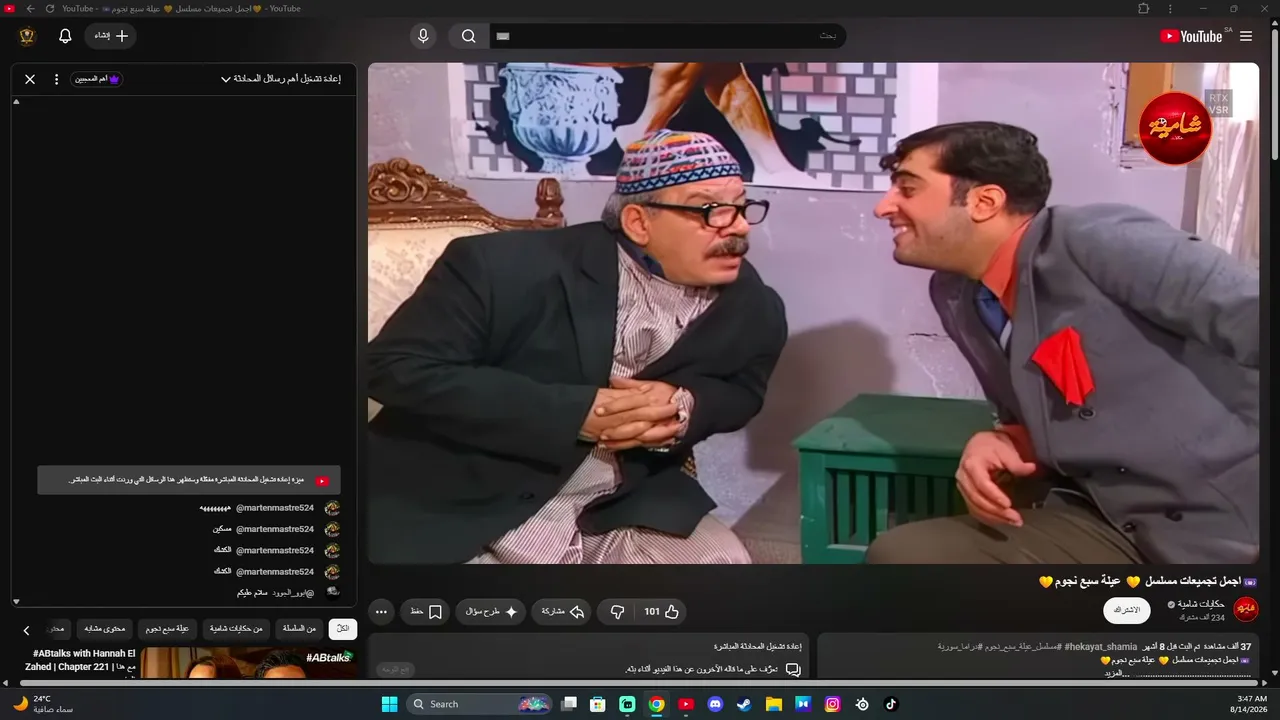This screenshot has height=720, width=1280.
Task: Show more filter chips with the arrow
Action: (27, 630)
